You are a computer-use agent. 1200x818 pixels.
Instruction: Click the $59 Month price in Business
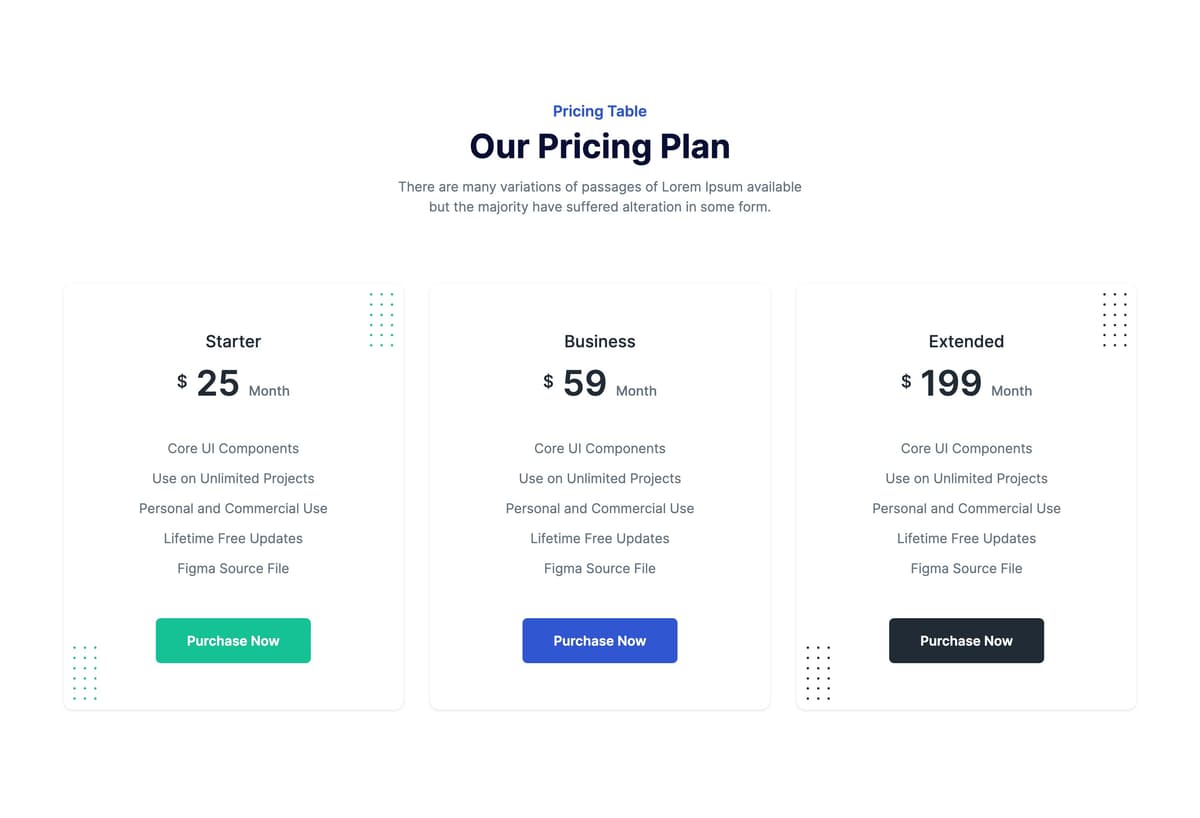[600, 383]
